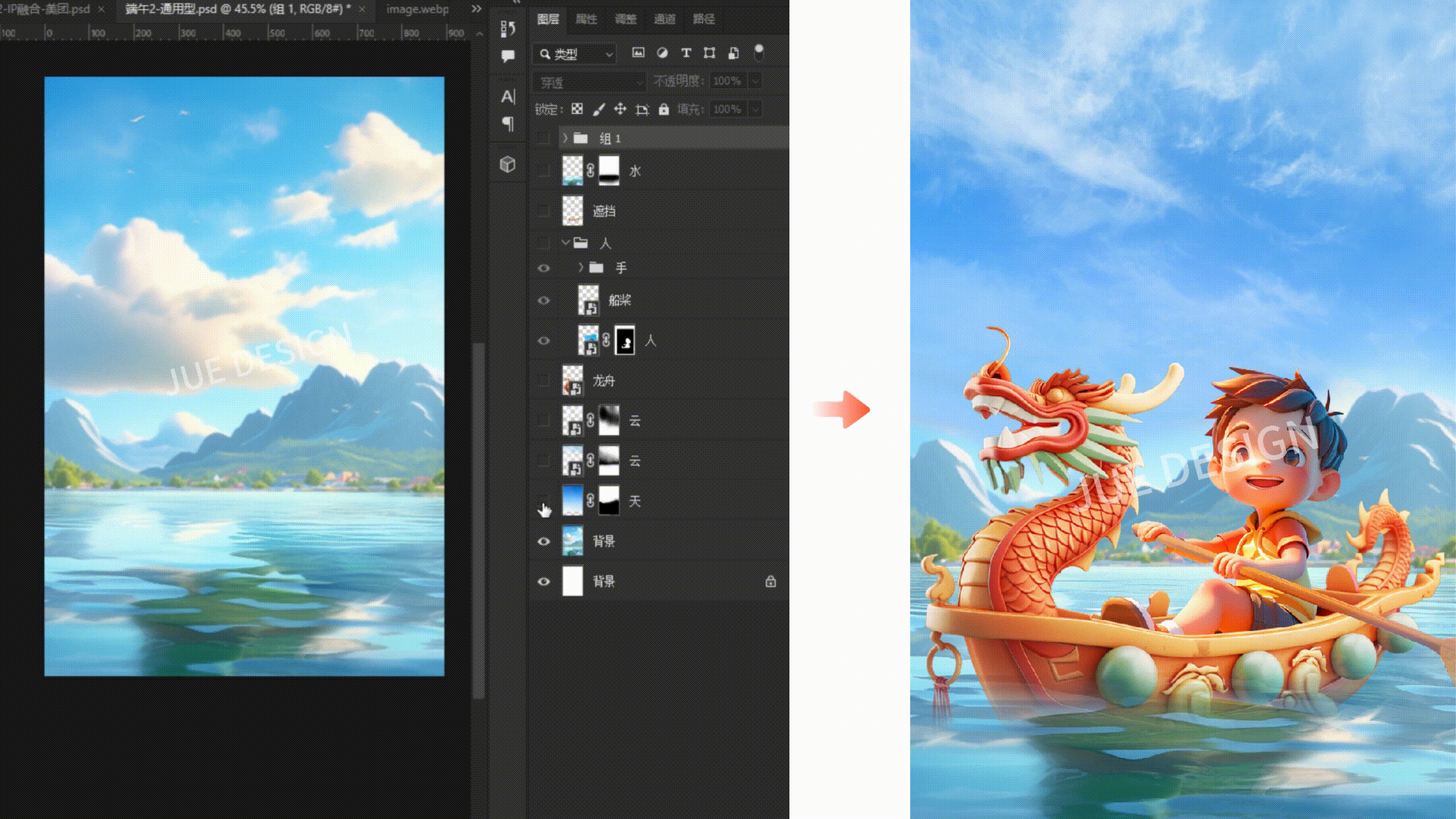Image resolution: width=1456 pixels, height=819 pixels.
Task: Open the 填充 dropdown arrow
Action: tap(755, 109)
